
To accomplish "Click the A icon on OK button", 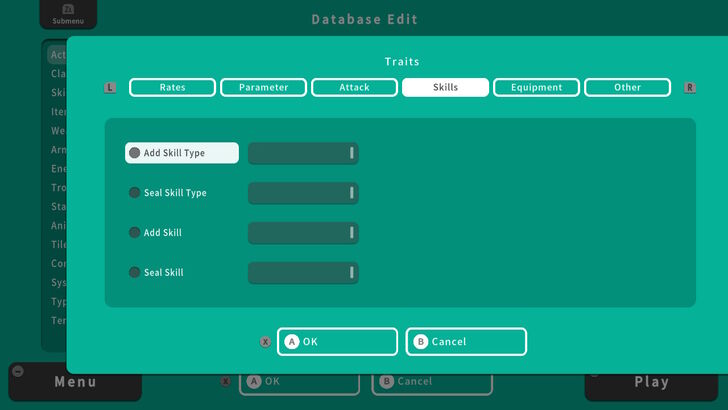I will [292, 342].
